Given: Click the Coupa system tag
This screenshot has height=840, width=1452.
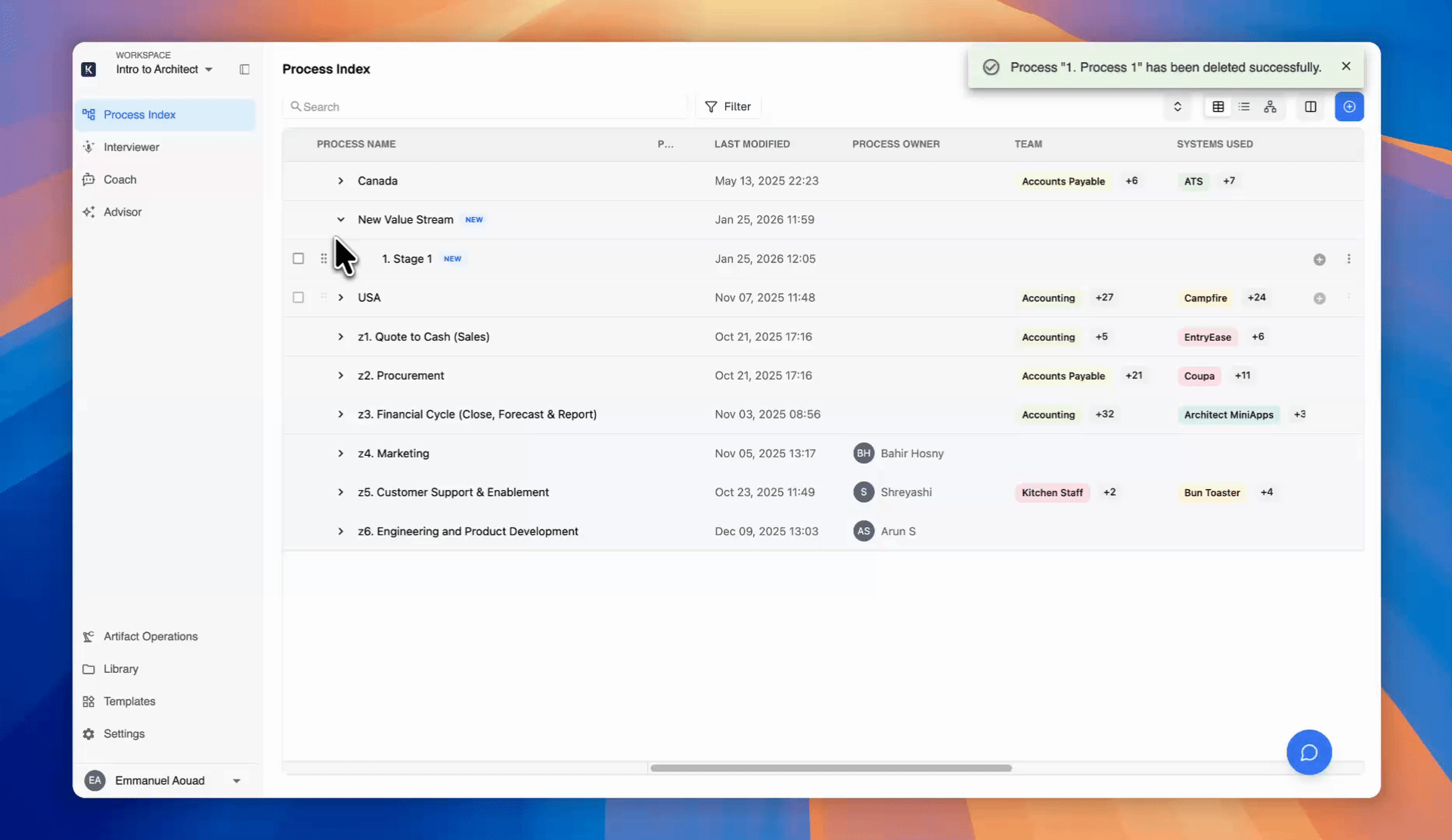Looking at the screenshot, I should (x=1199, y=376).
